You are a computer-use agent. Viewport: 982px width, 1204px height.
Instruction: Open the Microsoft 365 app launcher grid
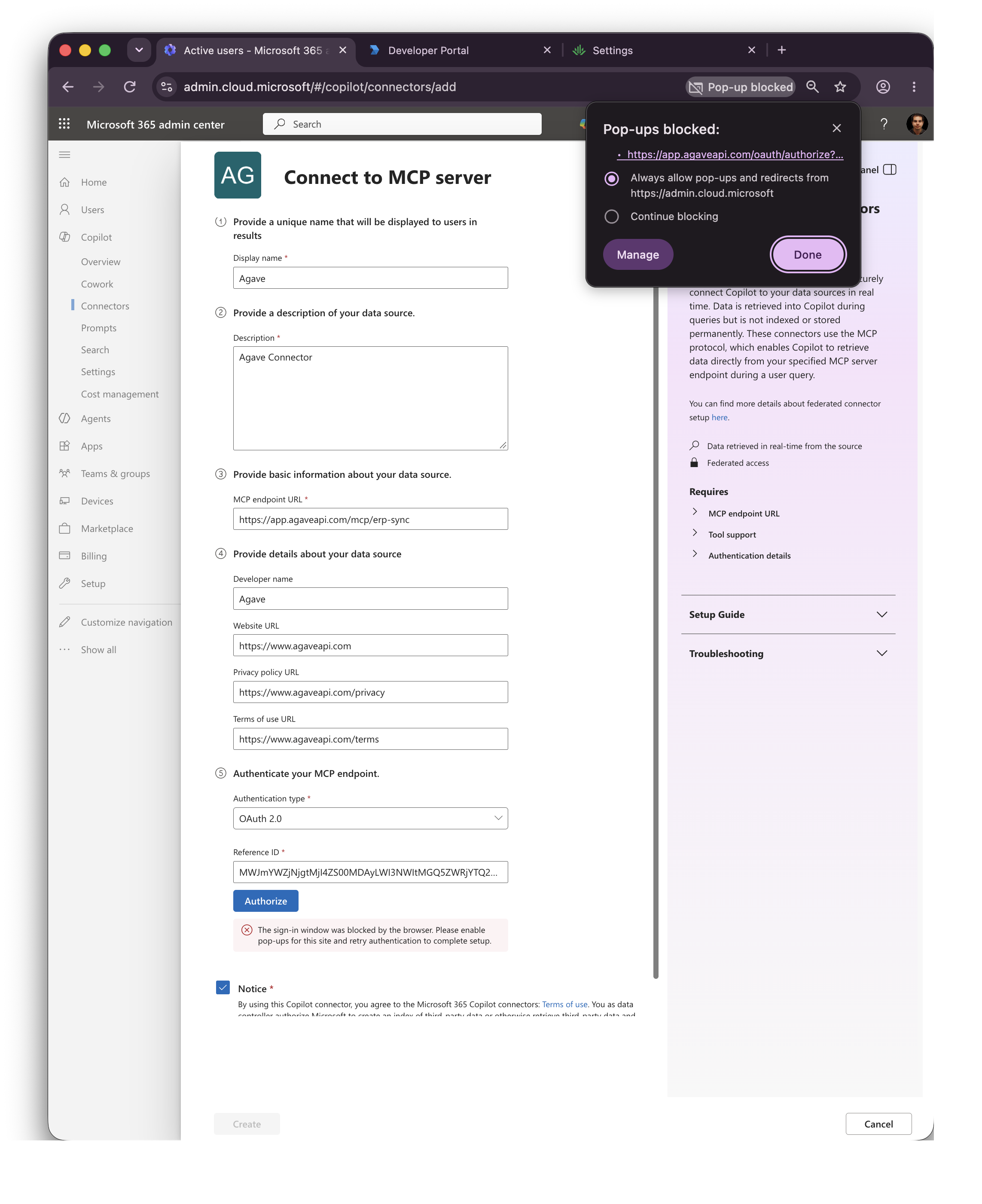coord(64,124)
